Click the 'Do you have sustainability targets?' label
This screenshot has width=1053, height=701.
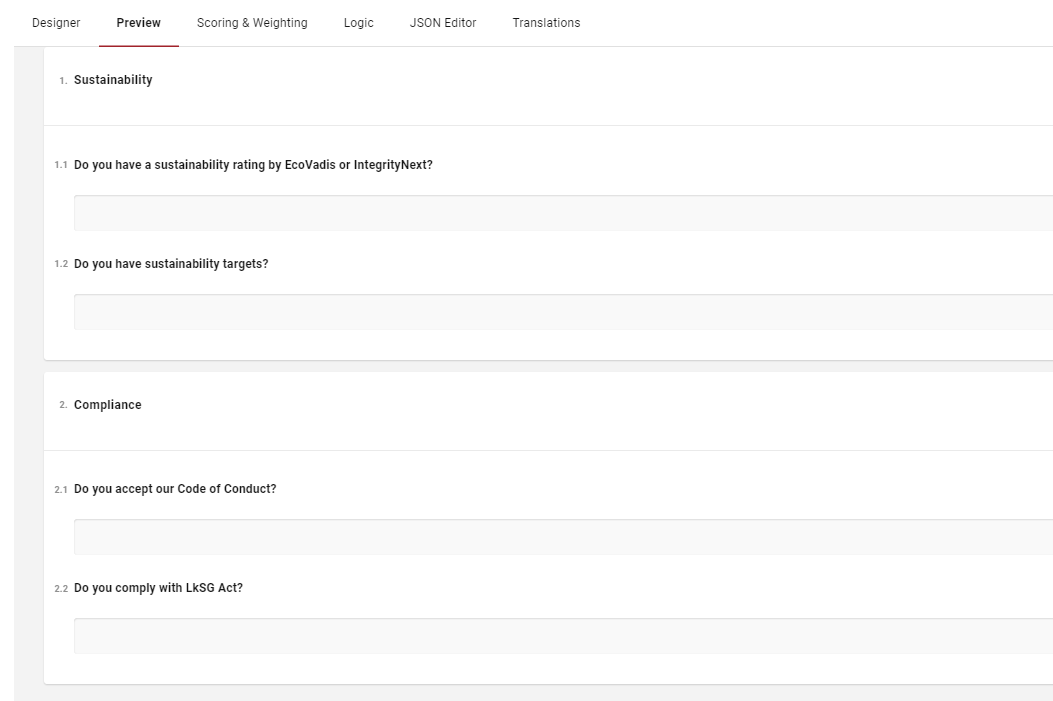click(171, 264)
